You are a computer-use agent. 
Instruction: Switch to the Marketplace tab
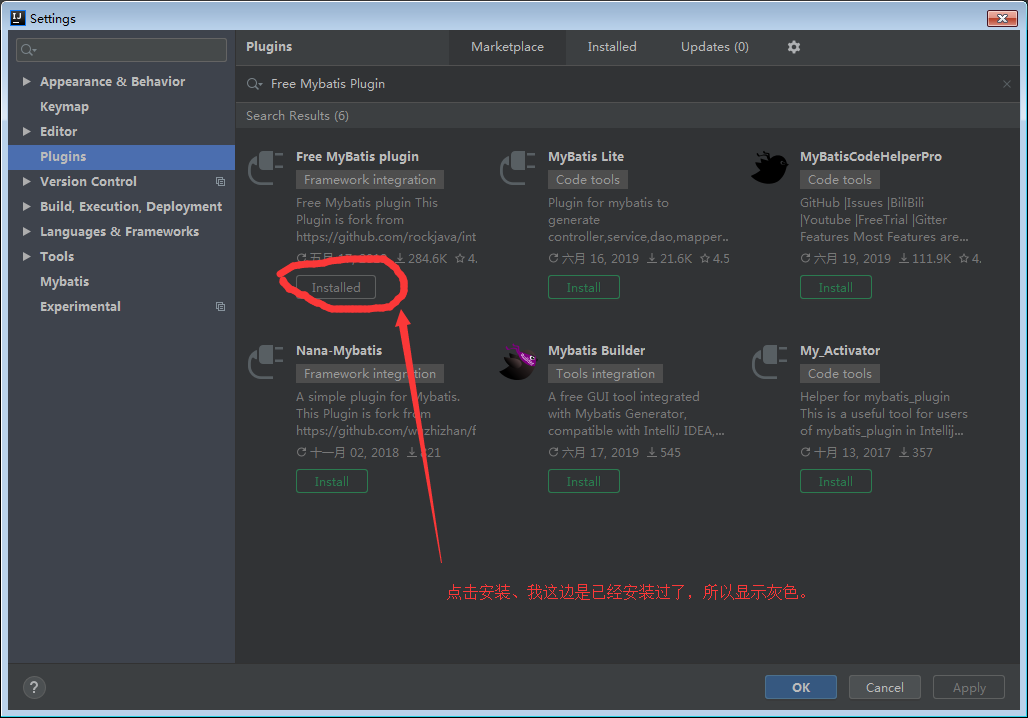click(507, 47)
